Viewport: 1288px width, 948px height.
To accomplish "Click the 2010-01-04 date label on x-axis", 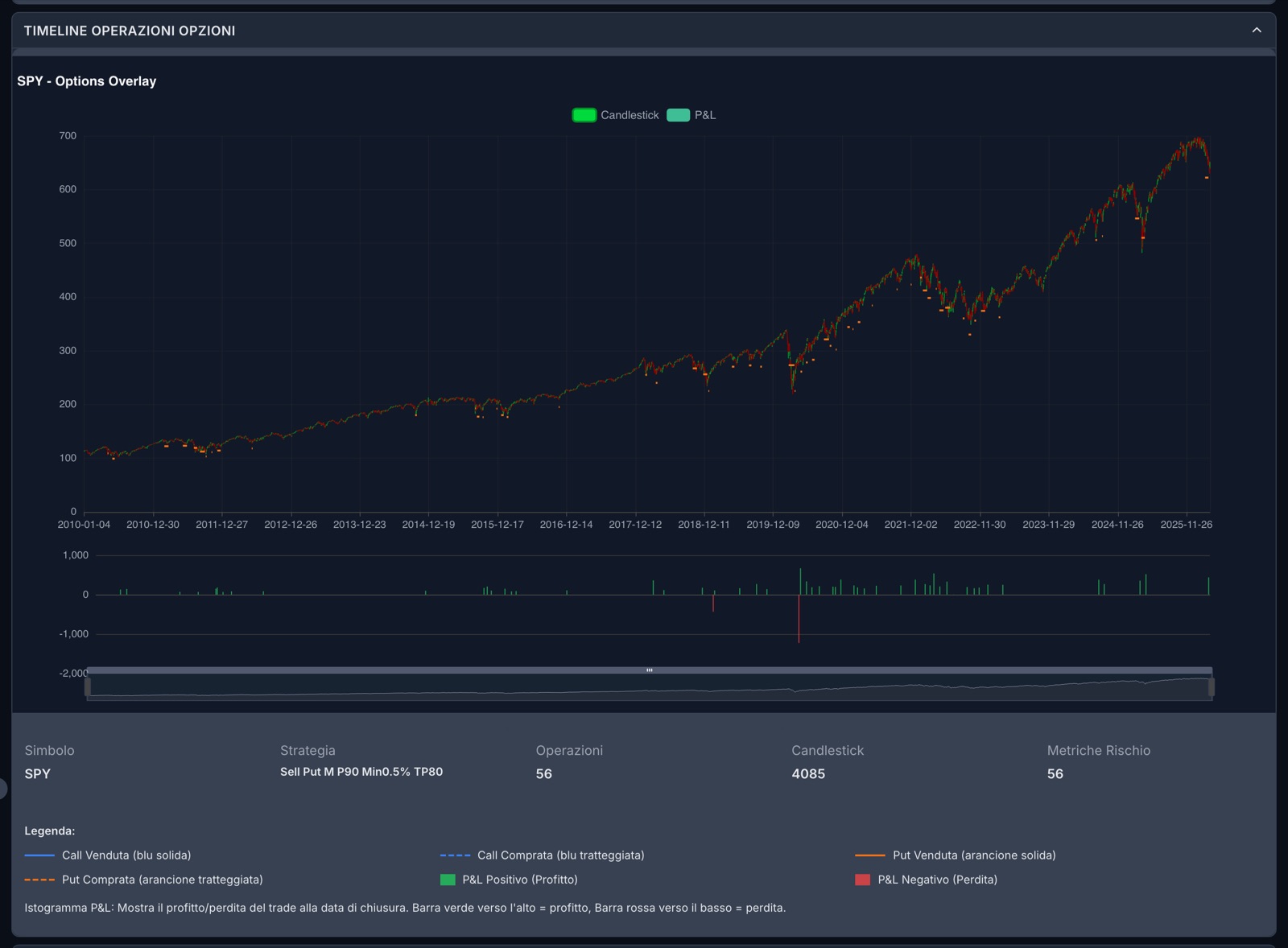I will [84, 525].
